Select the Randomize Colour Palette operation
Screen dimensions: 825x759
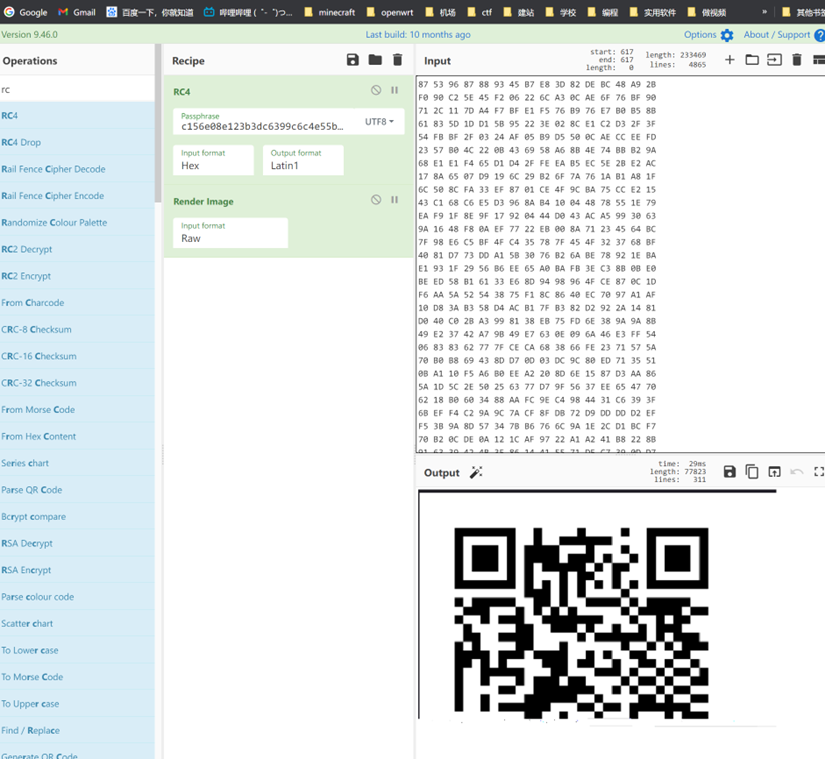pos(77,222)
